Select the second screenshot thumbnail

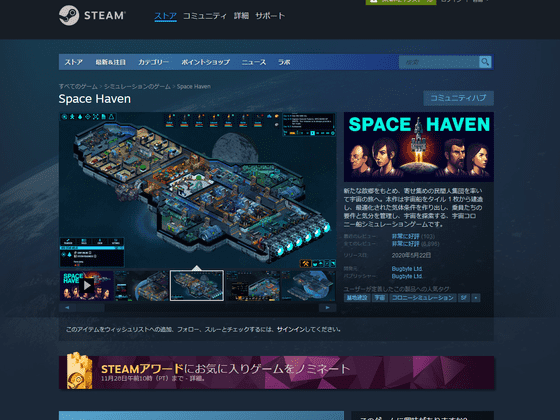click(x=142, y=285)
